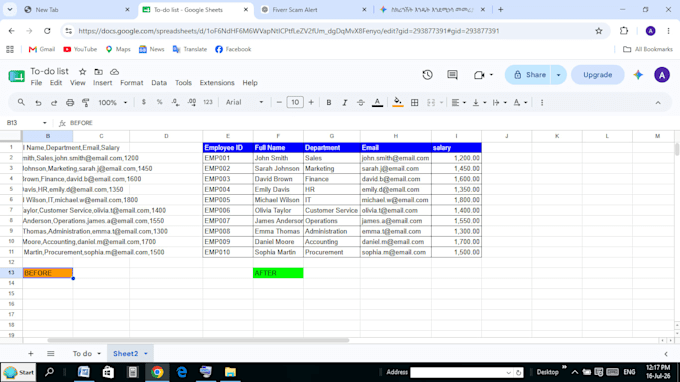Open horizontal align dropdown
Viewport: 680px width, 382px height.
point(458,102)
